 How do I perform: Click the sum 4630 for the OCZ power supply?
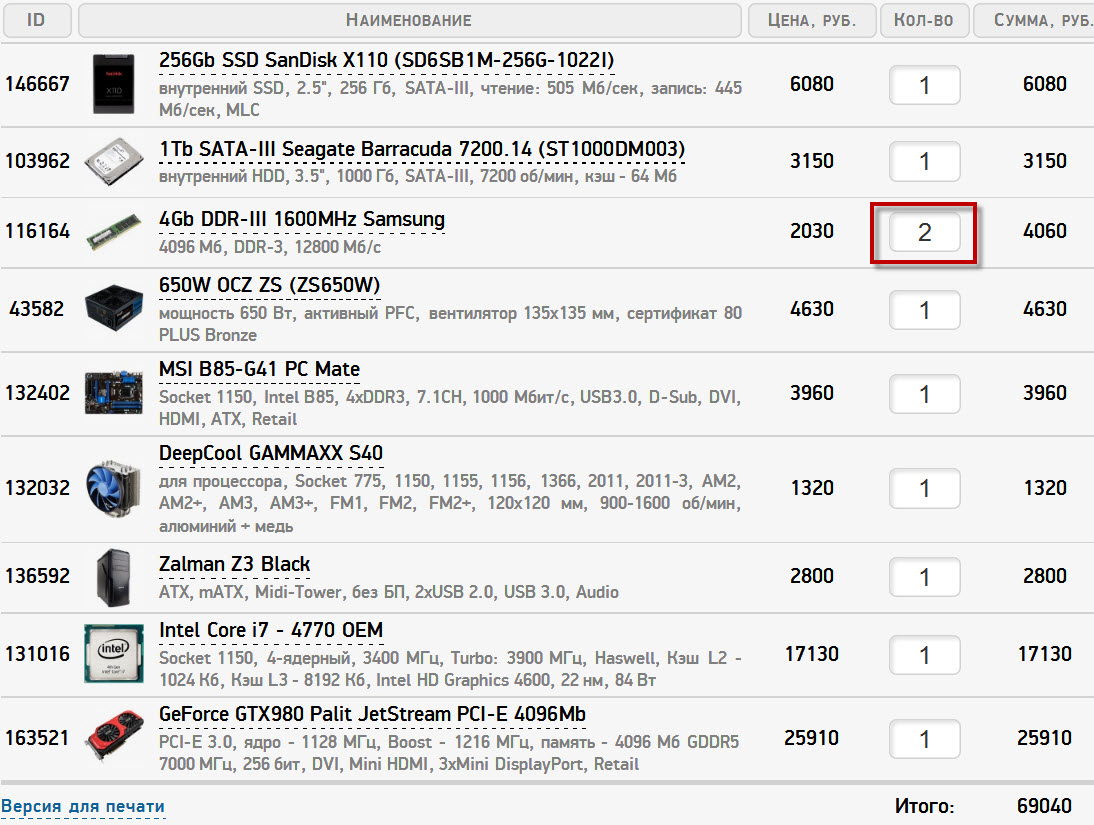pos(1044,309)
